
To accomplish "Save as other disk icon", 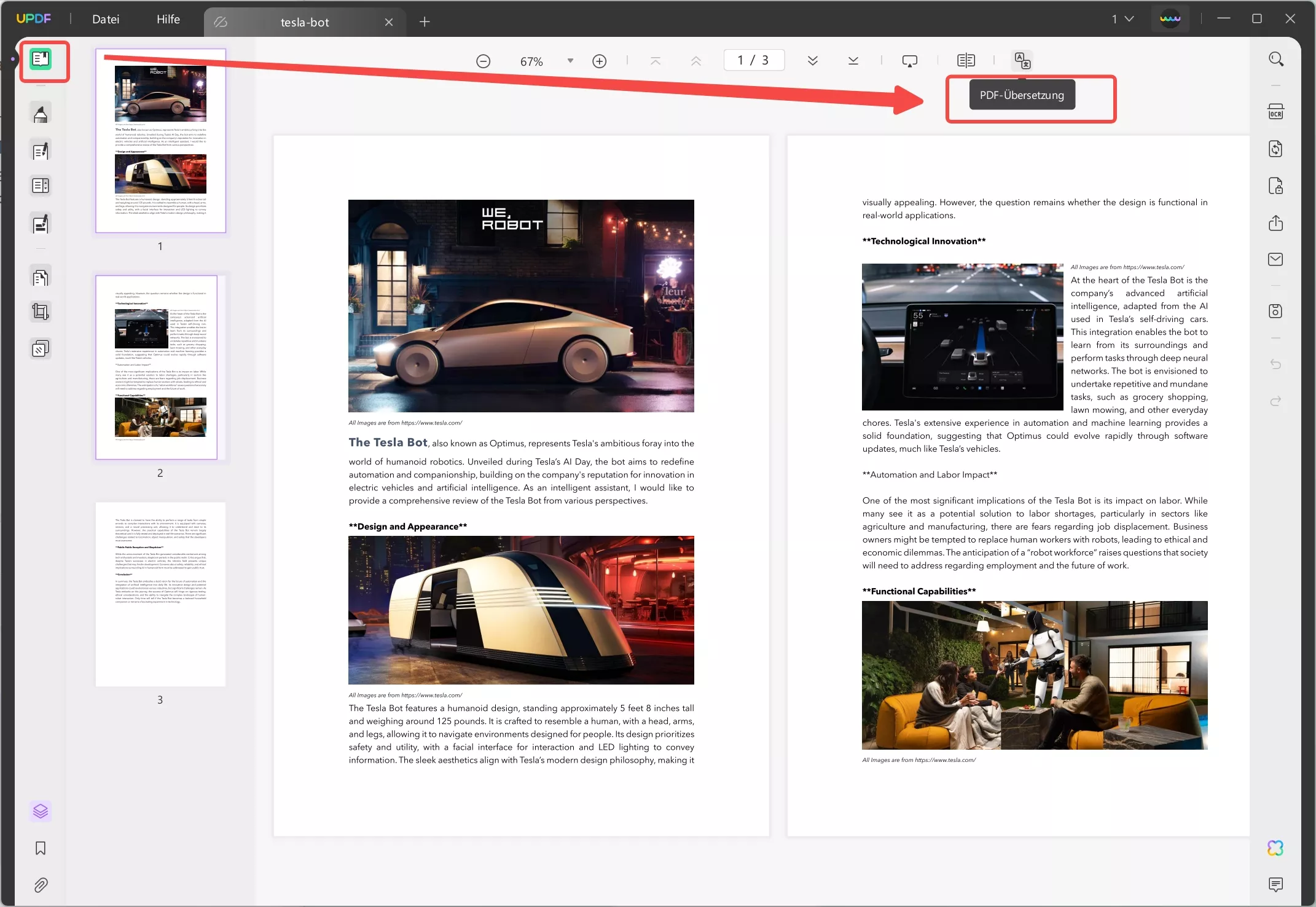I will pyautogui.click(x=1276, y=312).
